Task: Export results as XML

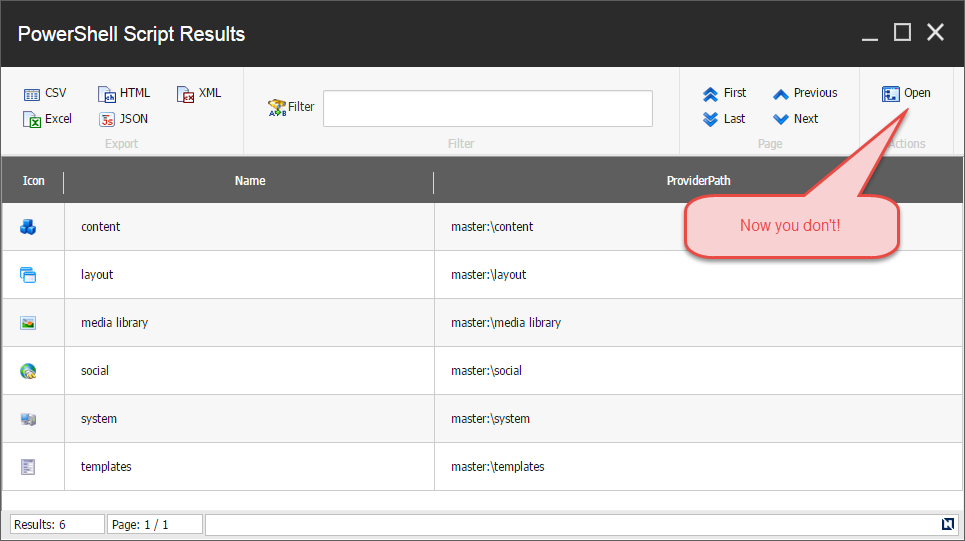Action: pyautogui.click(x=199, y=93)
